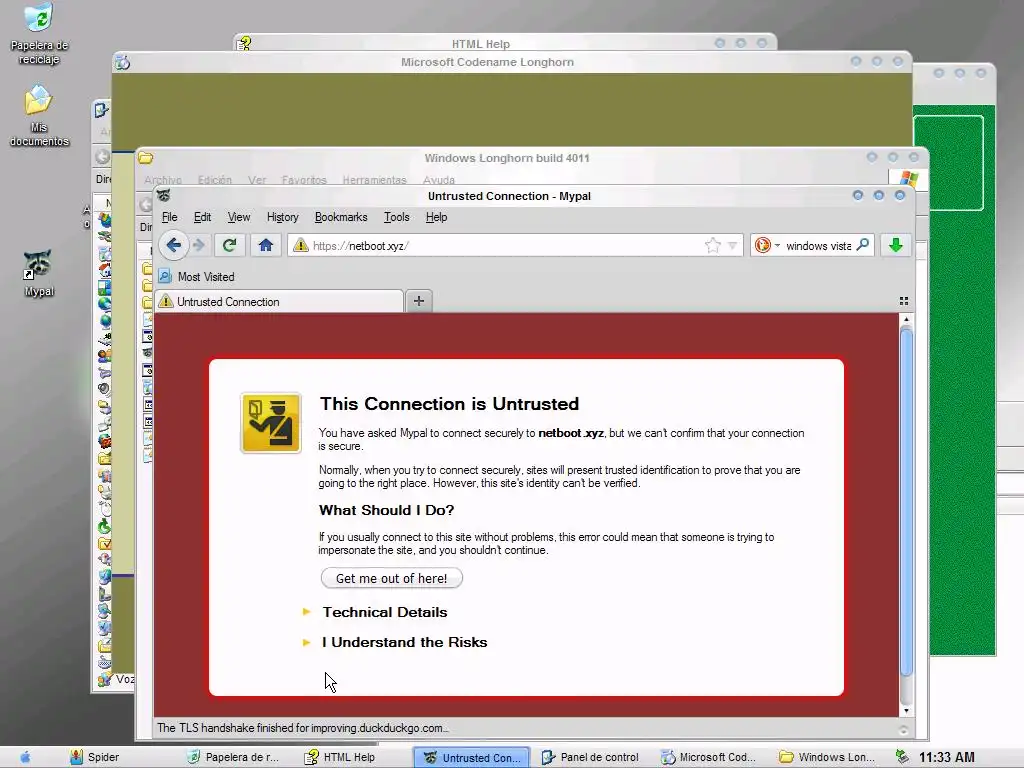Switch to HTML Help in the taskbar
The width and height of the screenshot is (1024, 768).
coord(340,757)
